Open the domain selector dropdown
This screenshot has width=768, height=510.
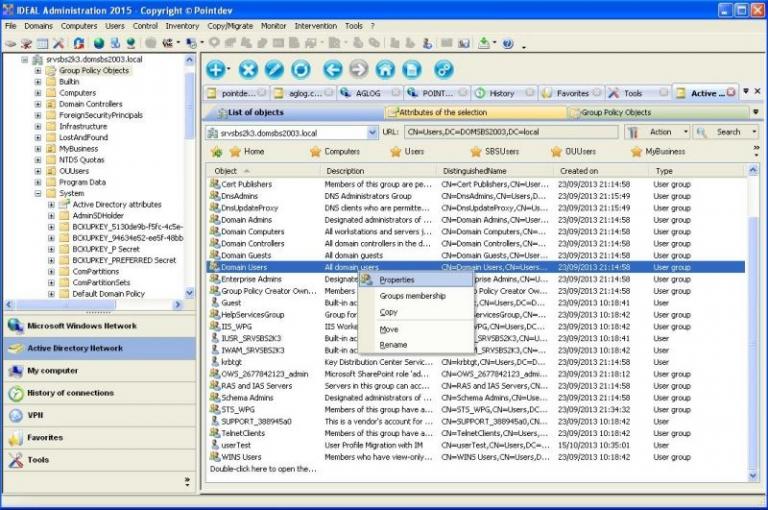coord(372,132)
